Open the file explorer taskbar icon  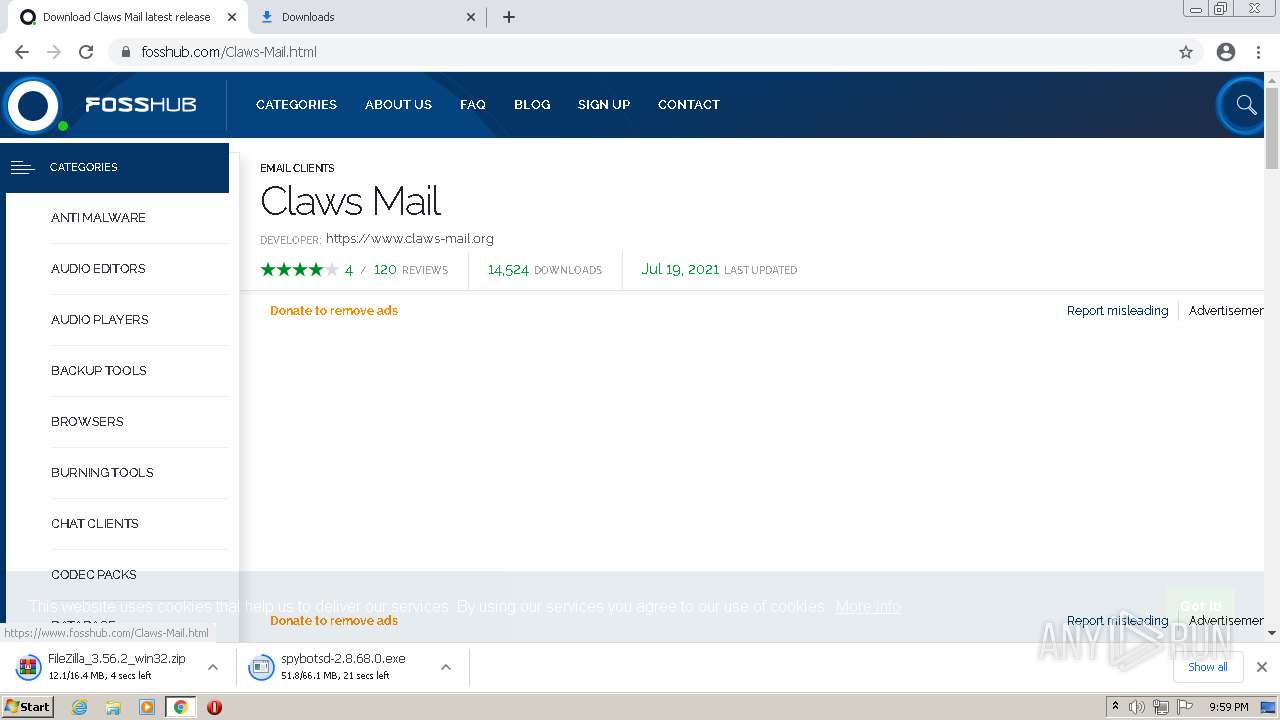tap(113, 707)
